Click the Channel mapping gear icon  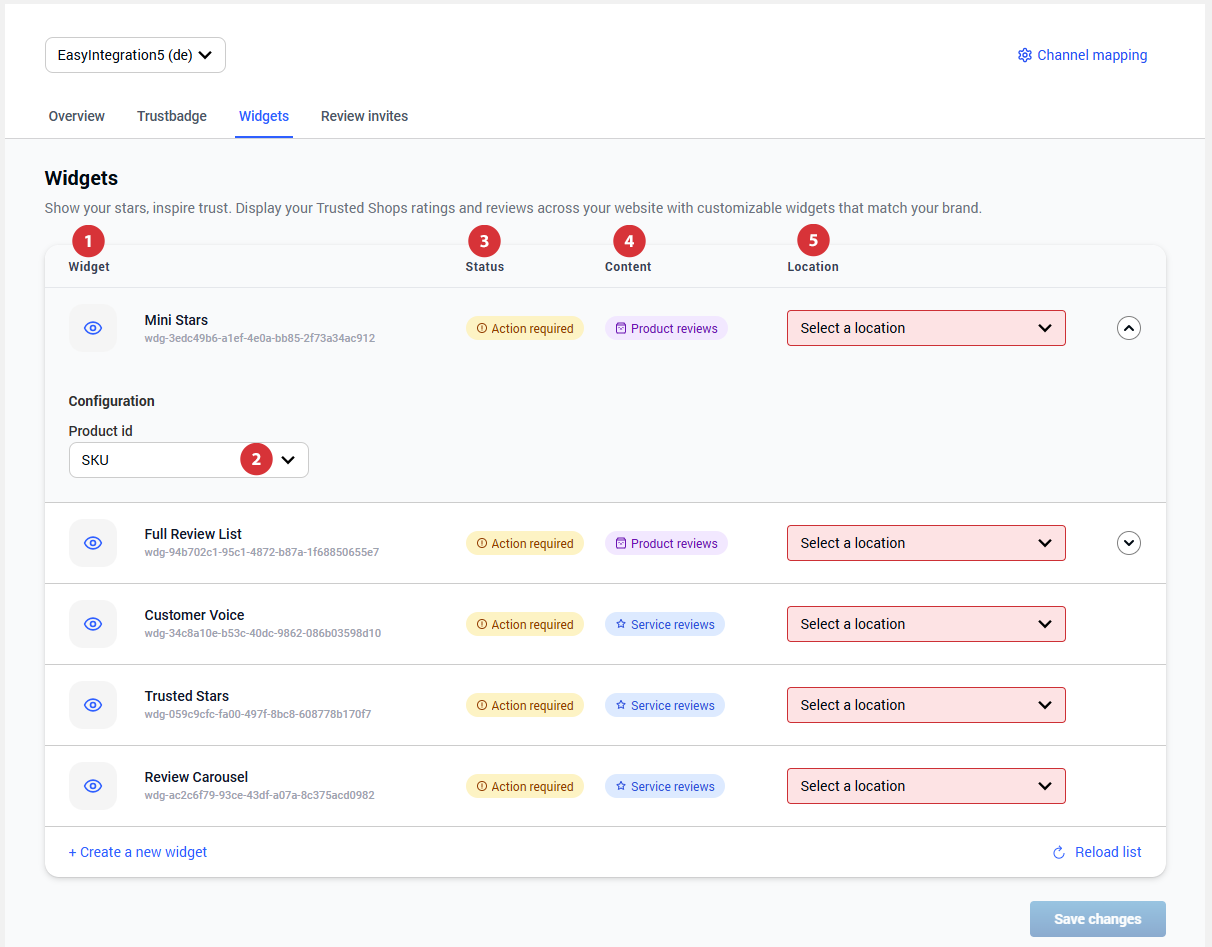(1024, 55)
